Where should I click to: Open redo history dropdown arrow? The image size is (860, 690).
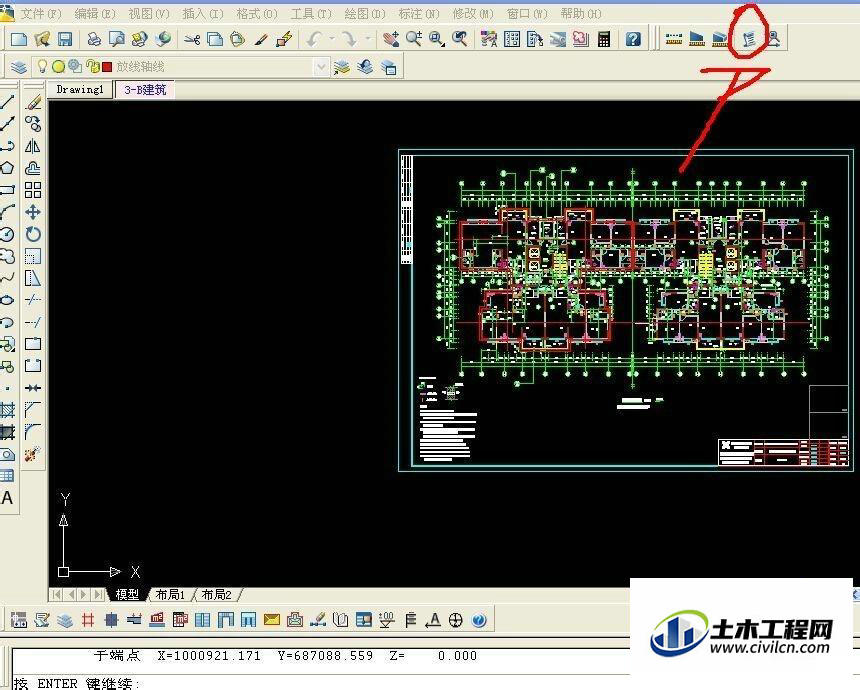tap(367, 38)
